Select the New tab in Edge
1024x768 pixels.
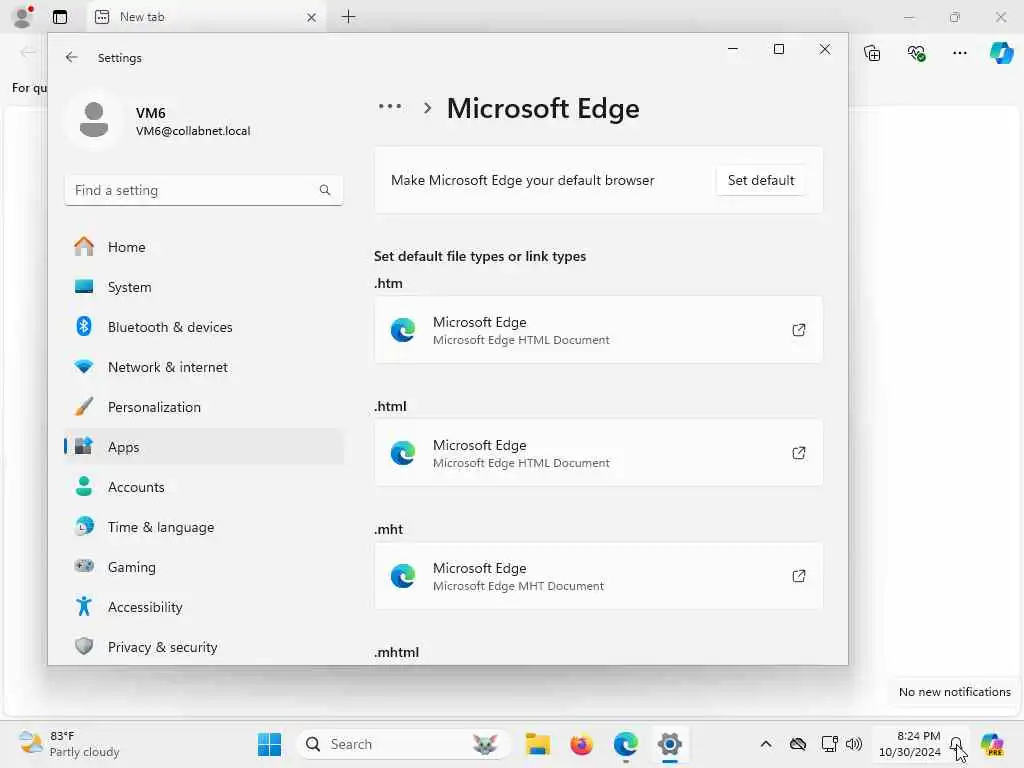point(206,17)
